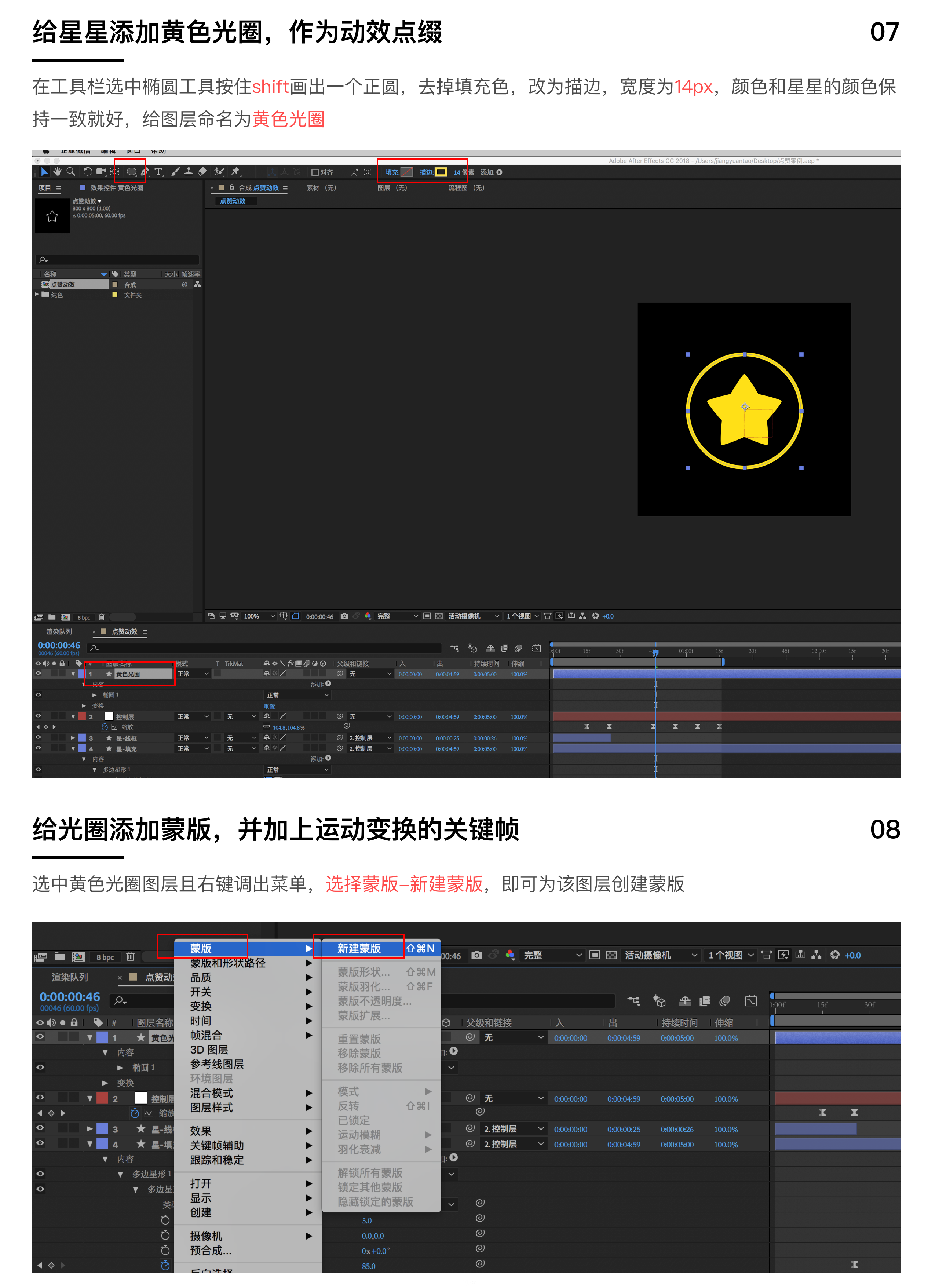Click the 添加 button in the toolbar

point(499,172)
